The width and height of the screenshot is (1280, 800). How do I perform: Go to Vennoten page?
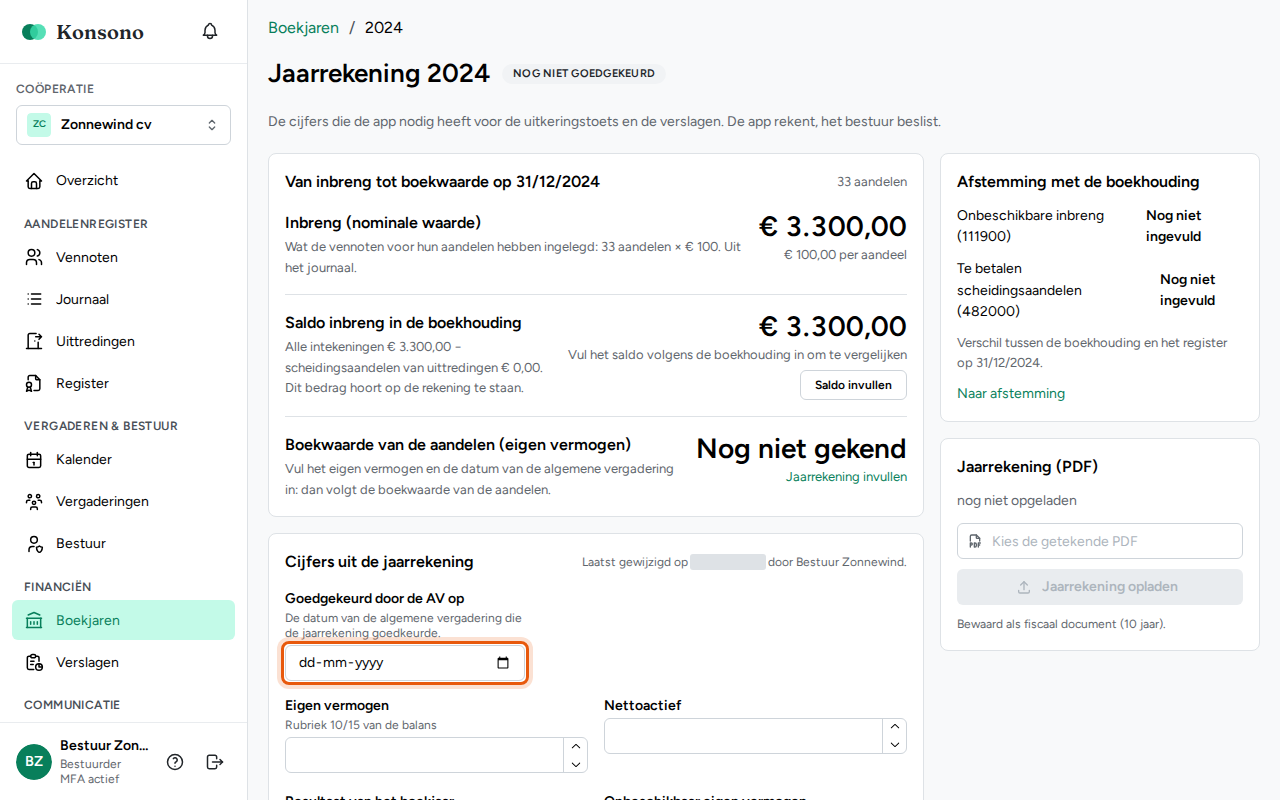coord(123,258)
